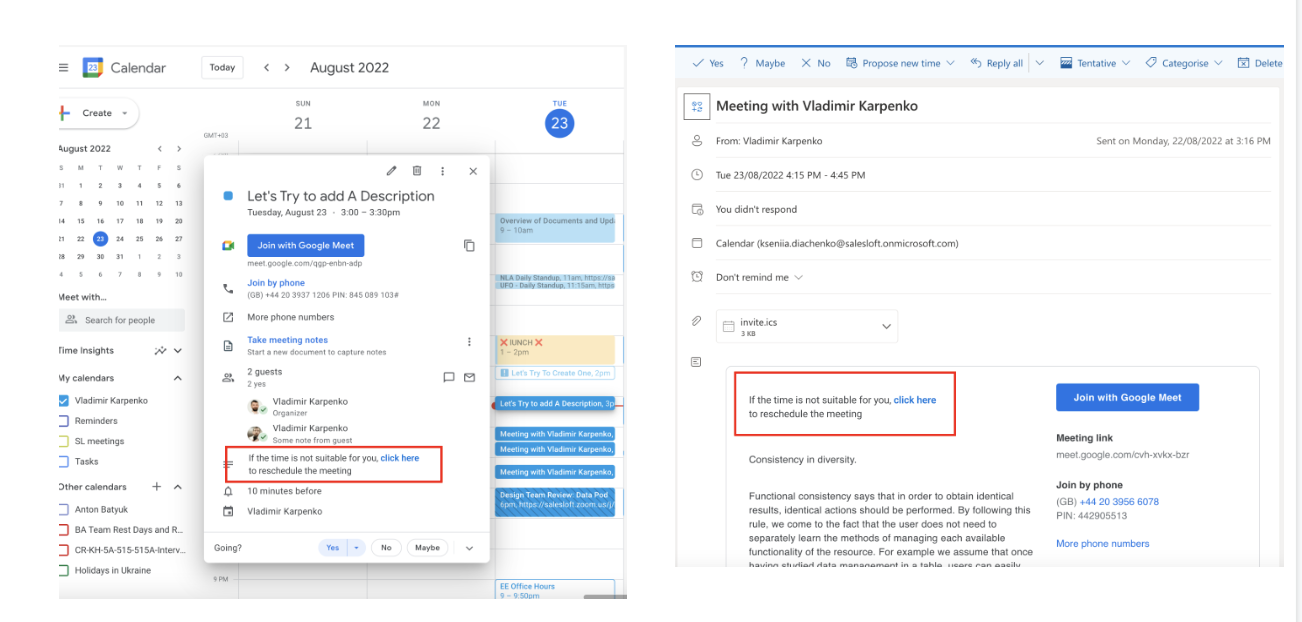Copy the Google Meet joining info
Viewport: 1302px width, 622px height.
tap(469, 245)
